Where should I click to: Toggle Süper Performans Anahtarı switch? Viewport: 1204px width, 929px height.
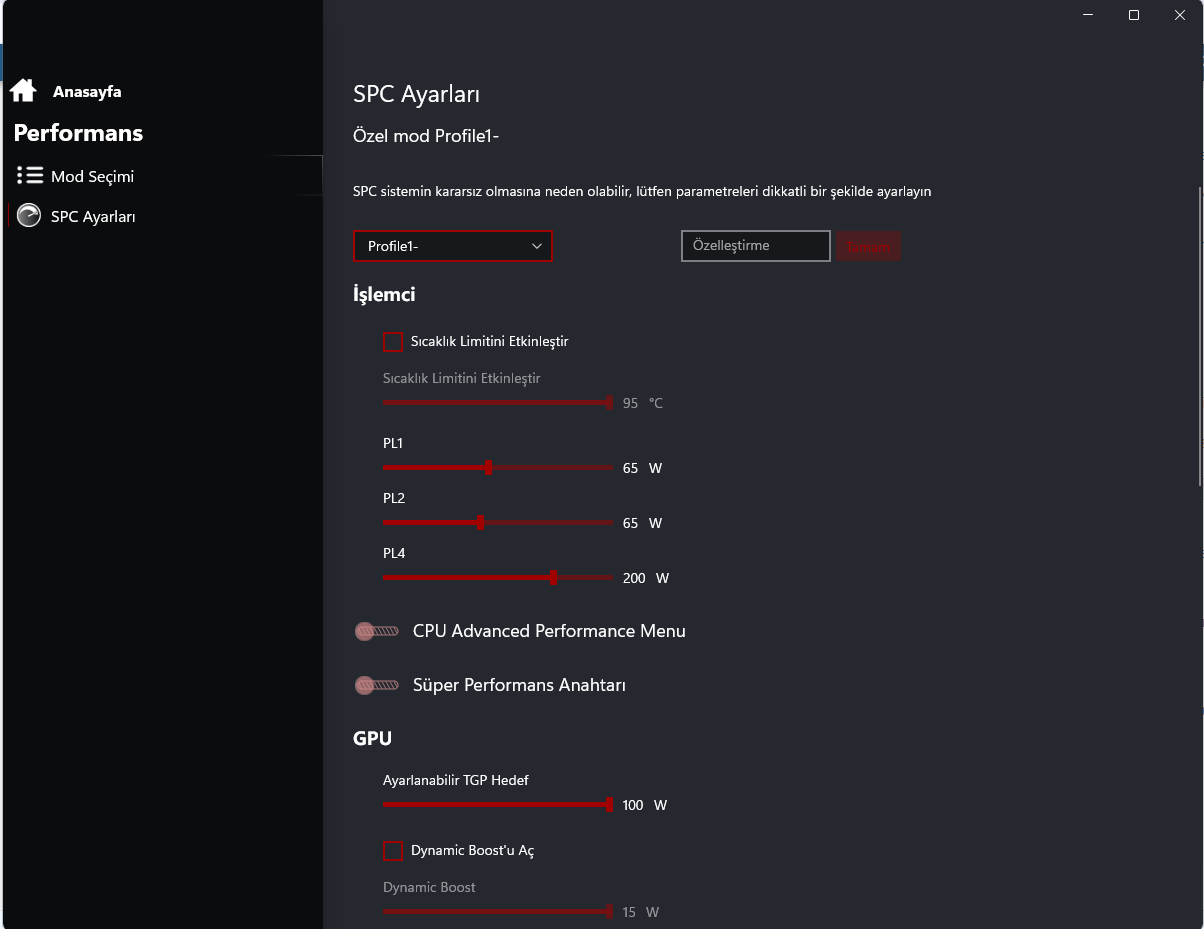pyautogui.click(x=377, y=685)
